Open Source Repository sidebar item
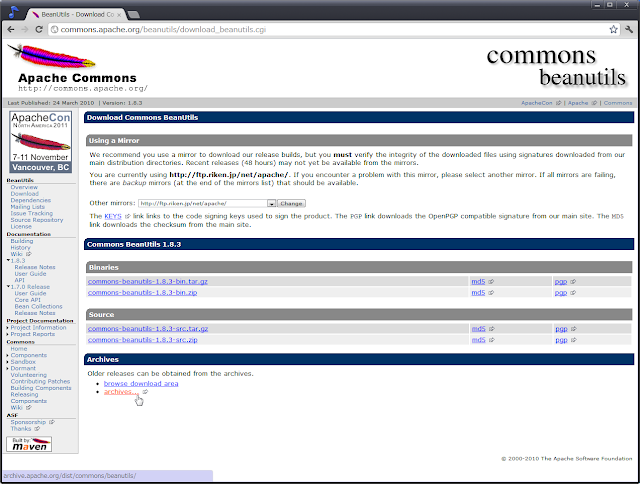This screenshot has height=484, width=640. point(37,220)
